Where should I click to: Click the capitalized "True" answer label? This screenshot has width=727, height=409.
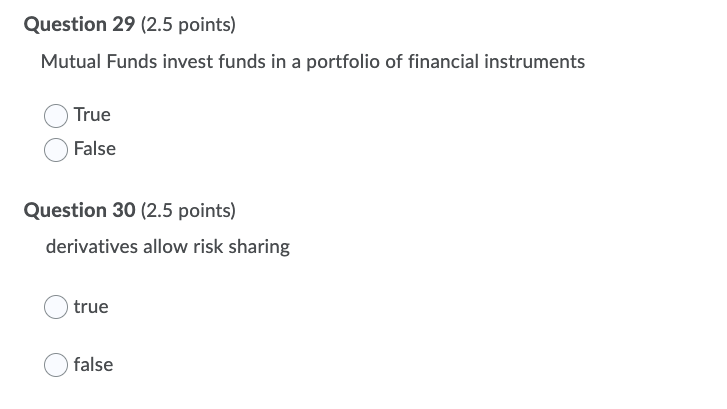92,115
